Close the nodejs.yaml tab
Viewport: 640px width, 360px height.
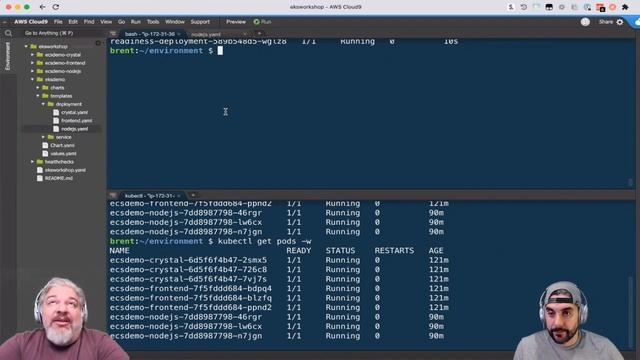[x=244, y=34]
